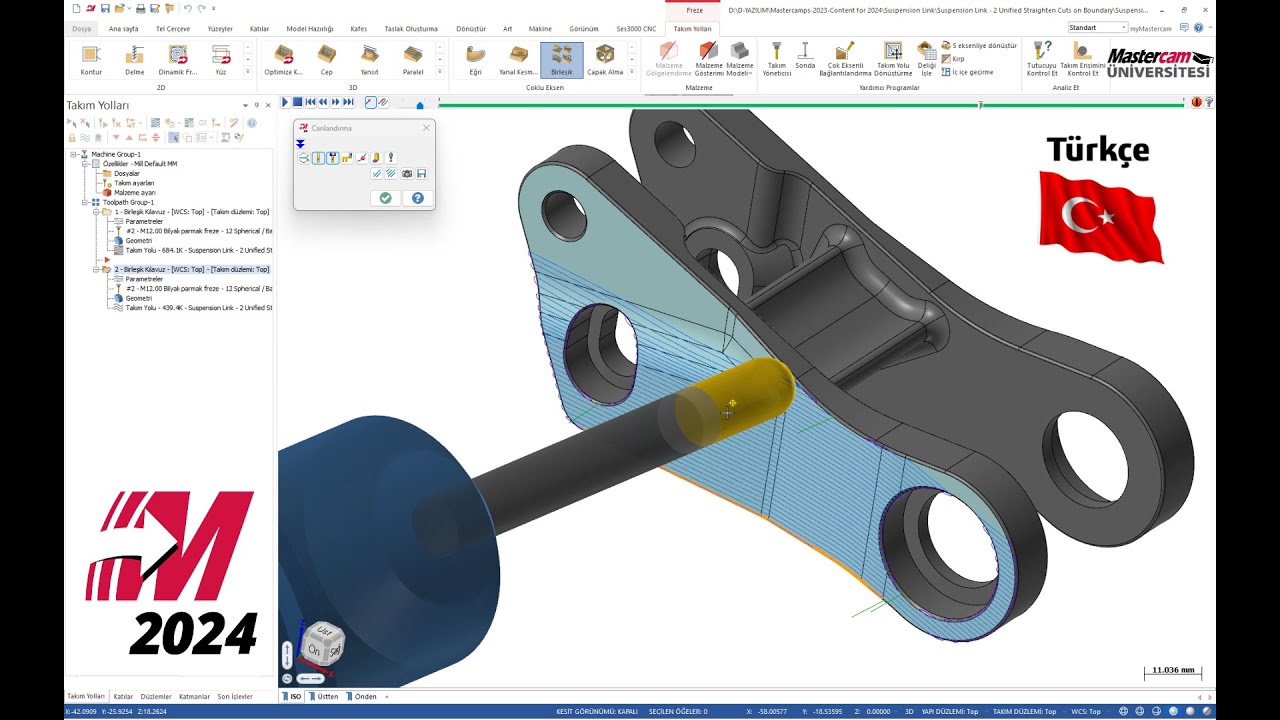Select the Yanal Kesme multiaxis toolpath
Screen dimensions: 1280x720
pyautogui.click(x=518, y=60)
